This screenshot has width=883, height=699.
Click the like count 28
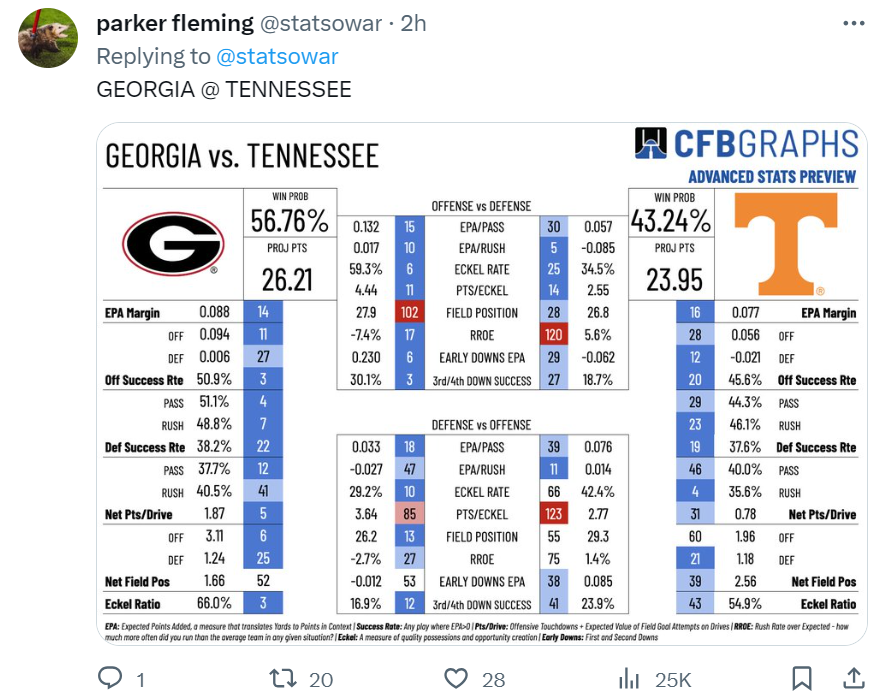coord(493,680)
